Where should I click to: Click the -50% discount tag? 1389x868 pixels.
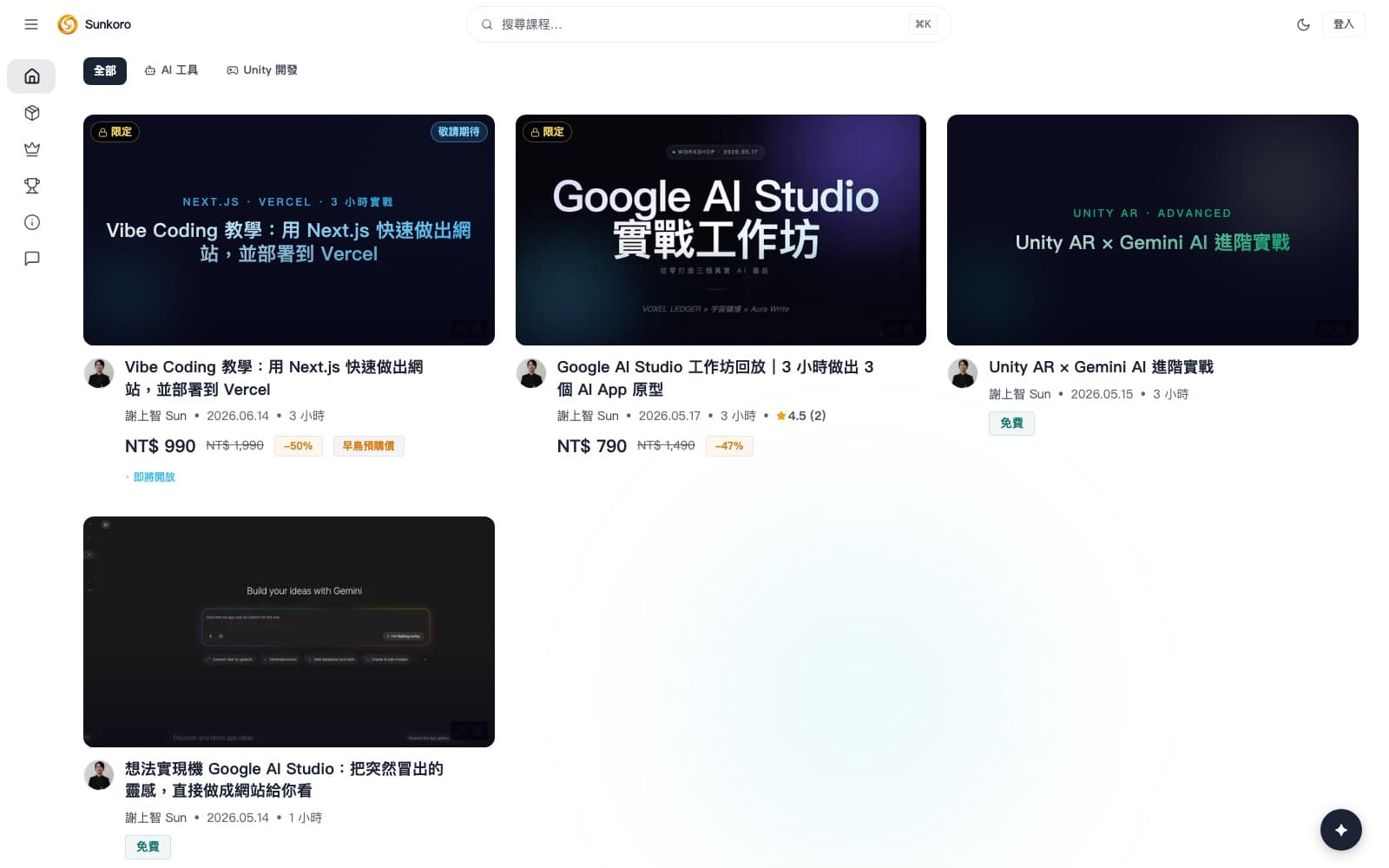(298, 446)
